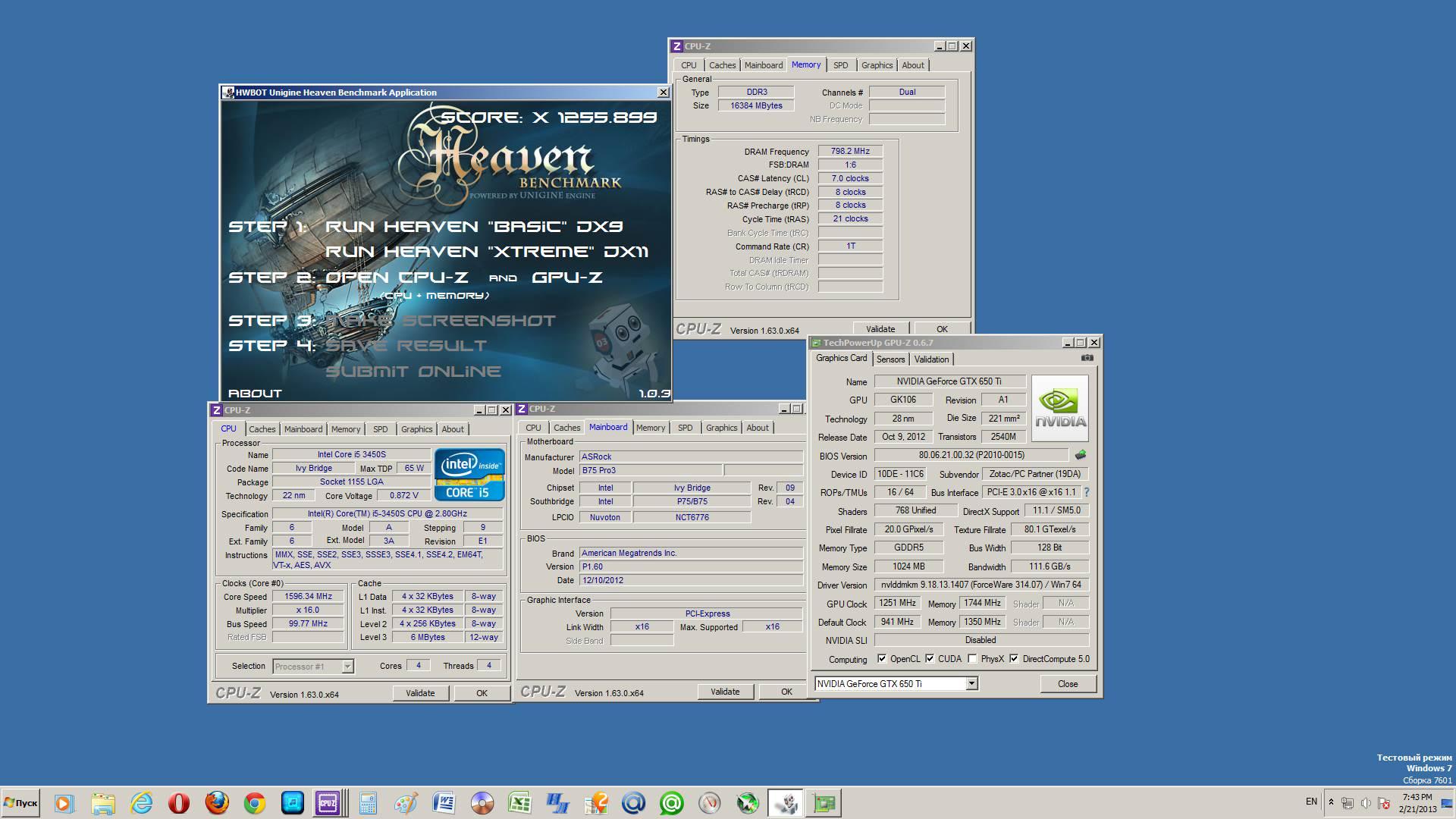
Task: Click Save Result in the Heaven app
Action: [x=406, y=346]
